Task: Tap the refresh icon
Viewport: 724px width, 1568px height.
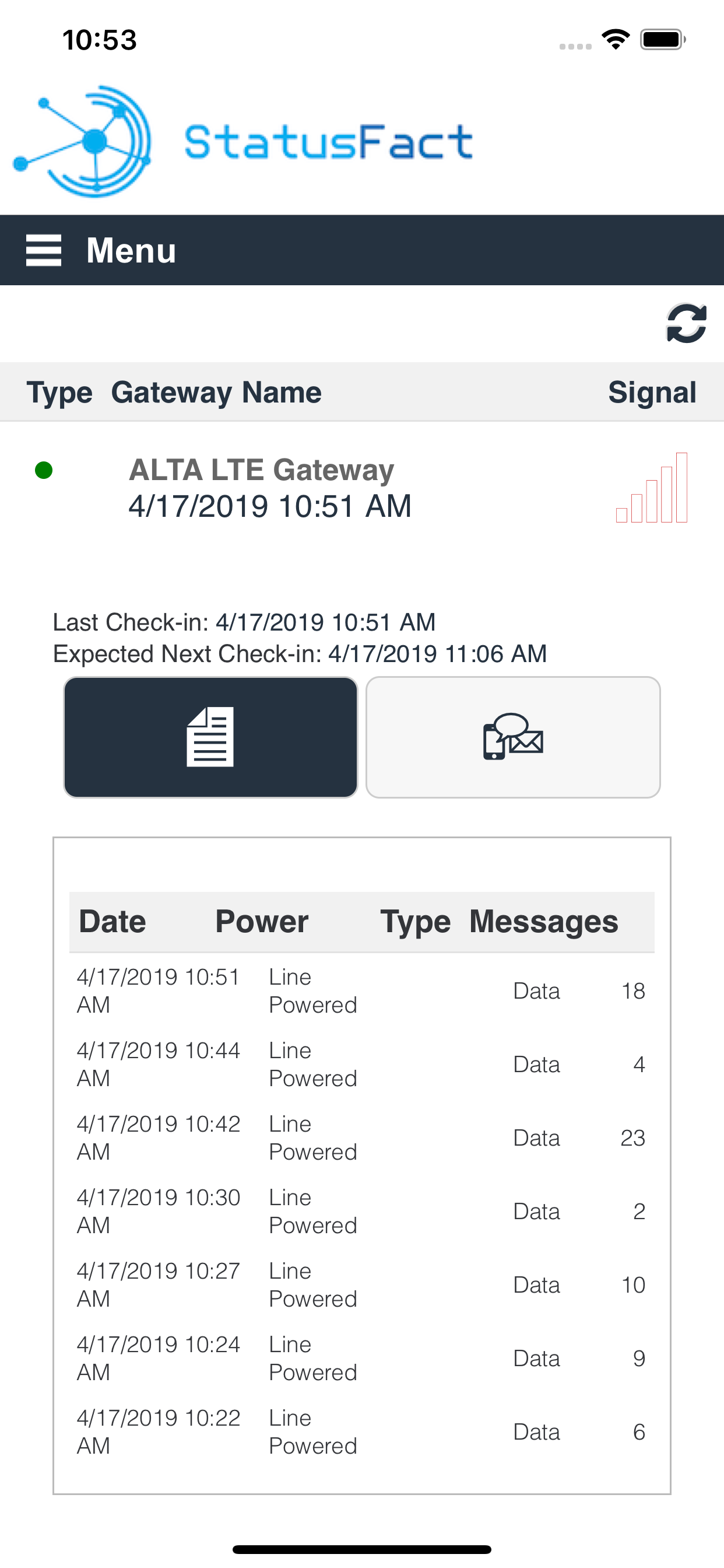Action: pyautogui.click(x=686, y=323)
